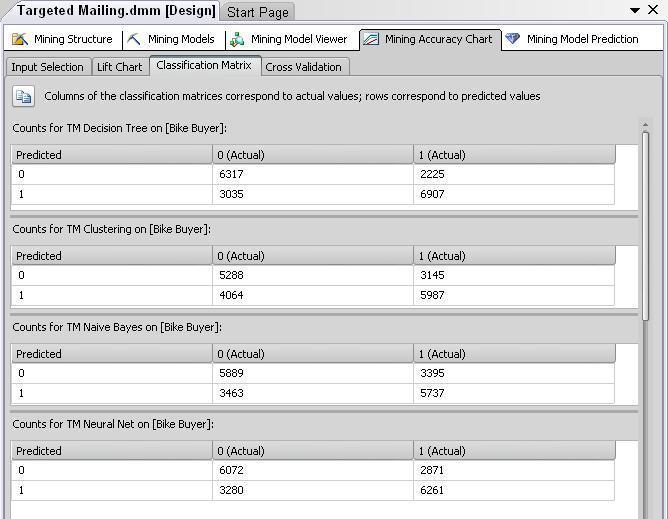This screenshot has width=668, height=519.
Task: Click the scroll-up arrow of the matrix list
Action: point(645,125)
